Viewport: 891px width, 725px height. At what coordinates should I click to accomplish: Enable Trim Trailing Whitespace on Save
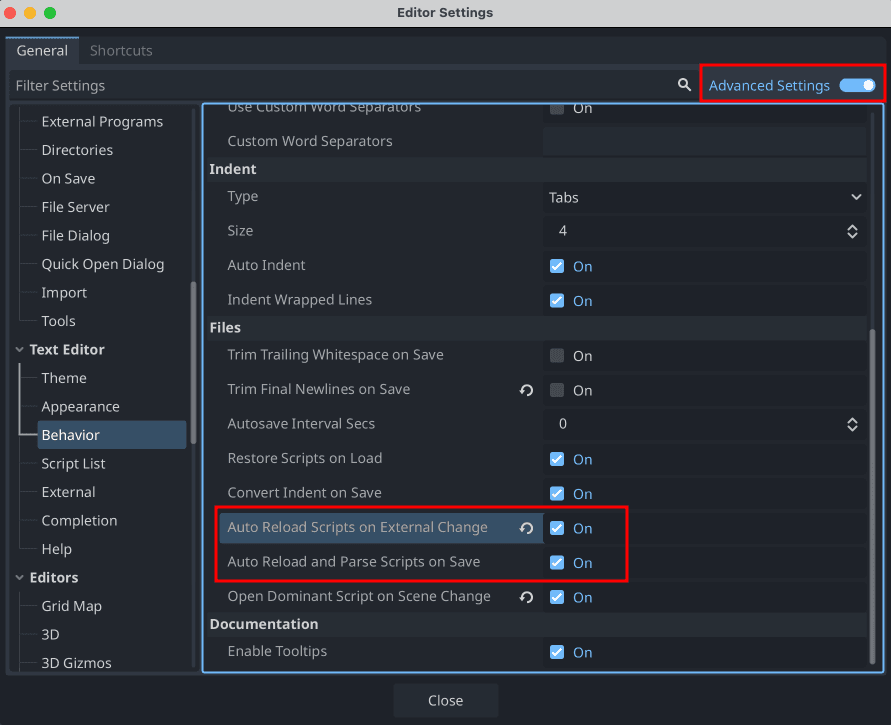click(x=557, y=355)
